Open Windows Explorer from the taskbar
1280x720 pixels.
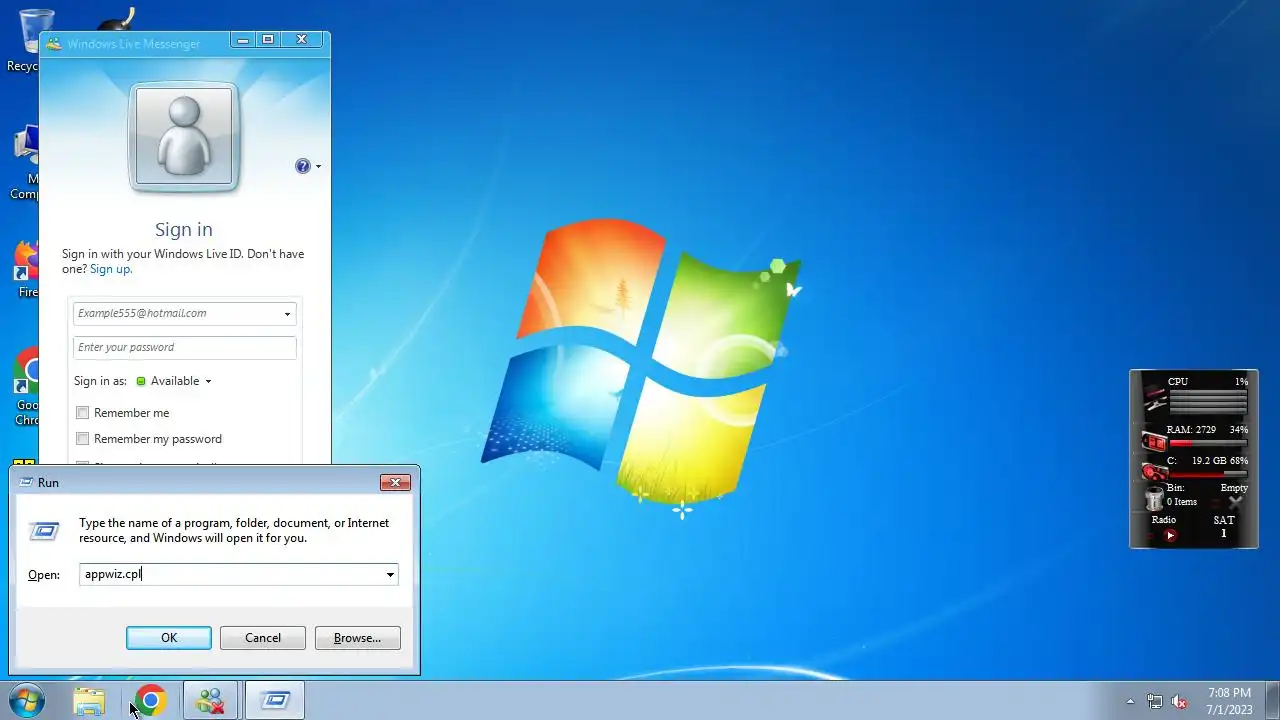(89, 701)
